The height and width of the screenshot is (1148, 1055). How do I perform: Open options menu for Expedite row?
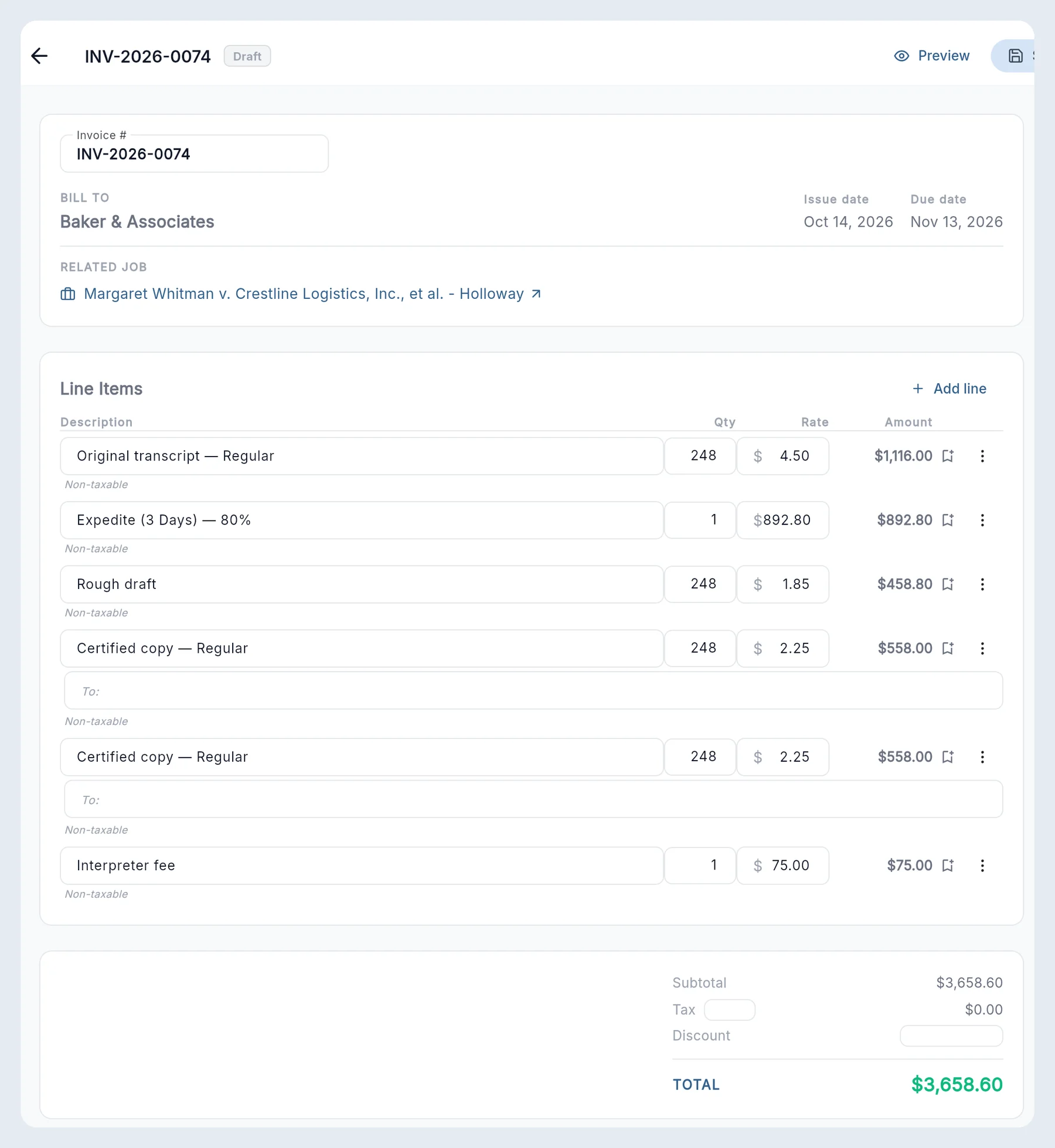(x=982, y=520)
